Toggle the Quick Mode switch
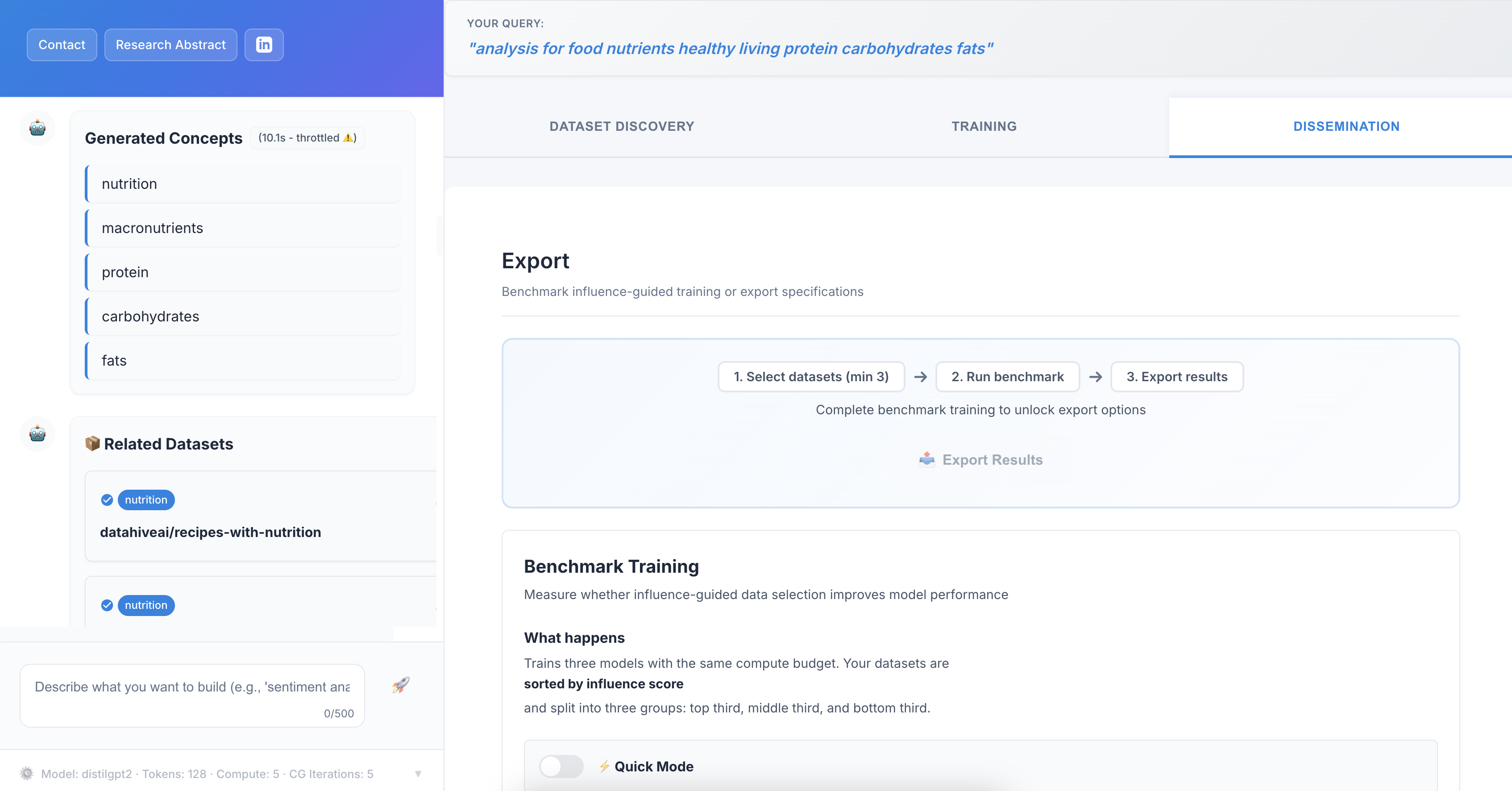This screenshot has height=791, width=1512. tap(561, 766)
